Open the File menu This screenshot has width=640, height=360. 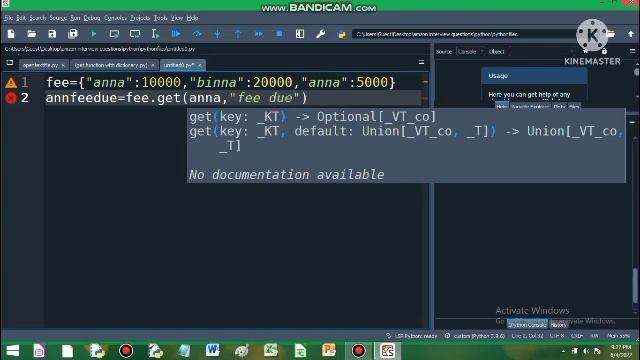(x=8, y=18)
